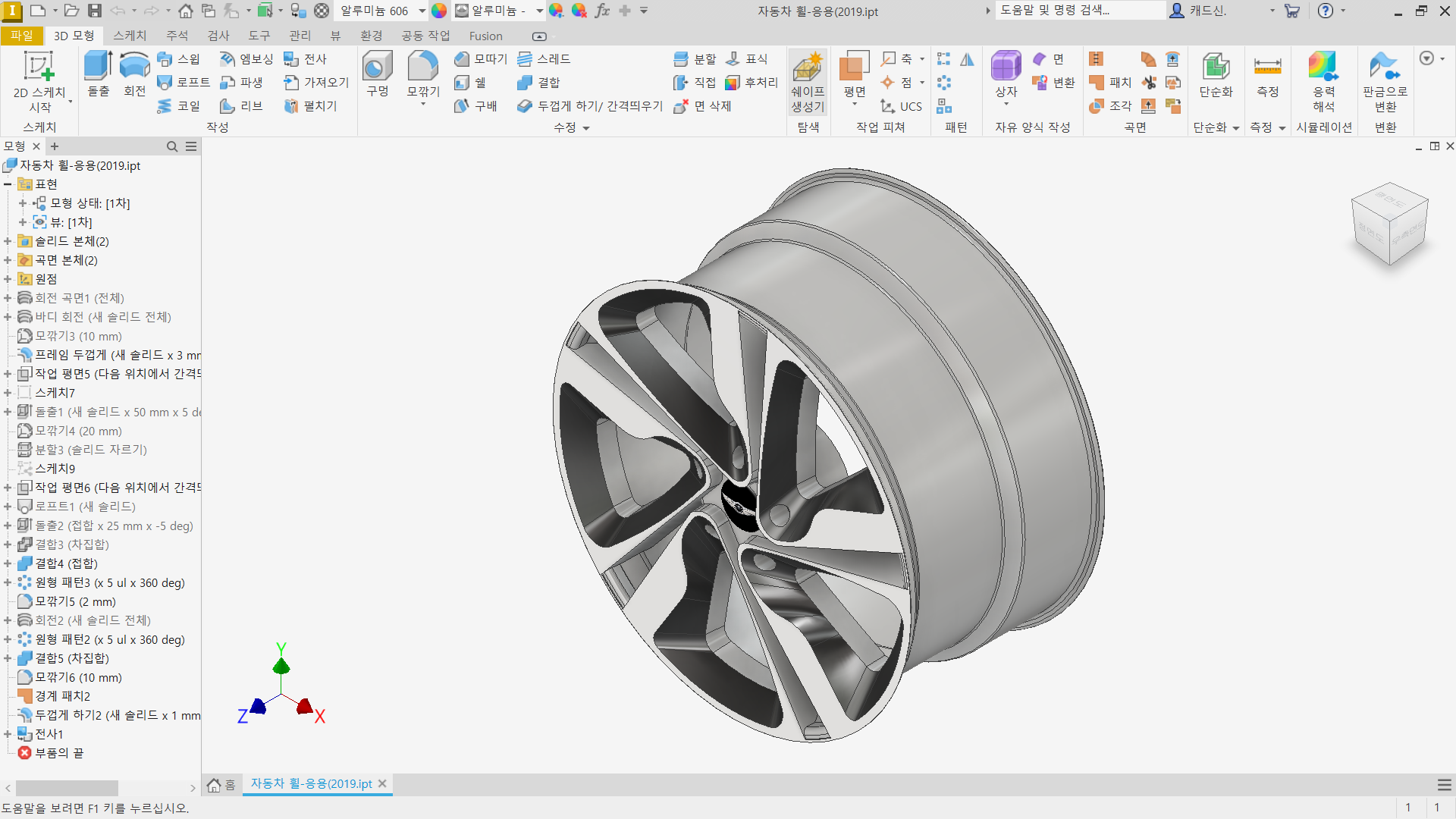
Task: Expand the 솔리드 본체(2) folder
Action: [x=8, y=241]
